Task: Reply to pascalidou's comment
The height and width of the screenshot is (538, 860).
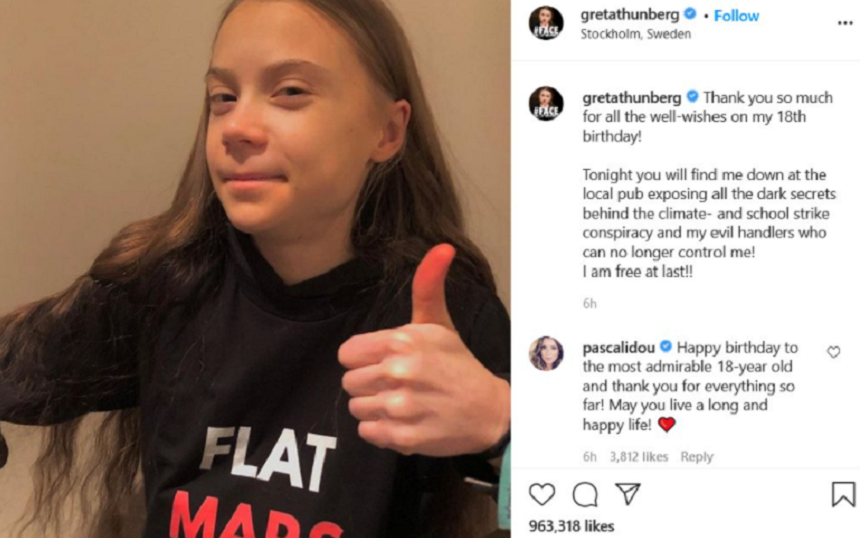Action: click(697, 456)
